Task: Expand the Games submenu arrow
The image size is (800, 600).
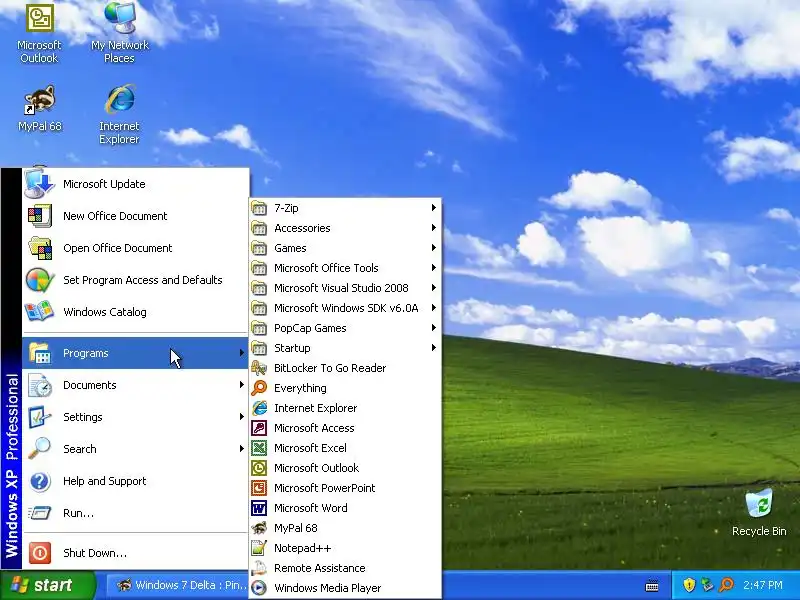Action: point(434,247)
